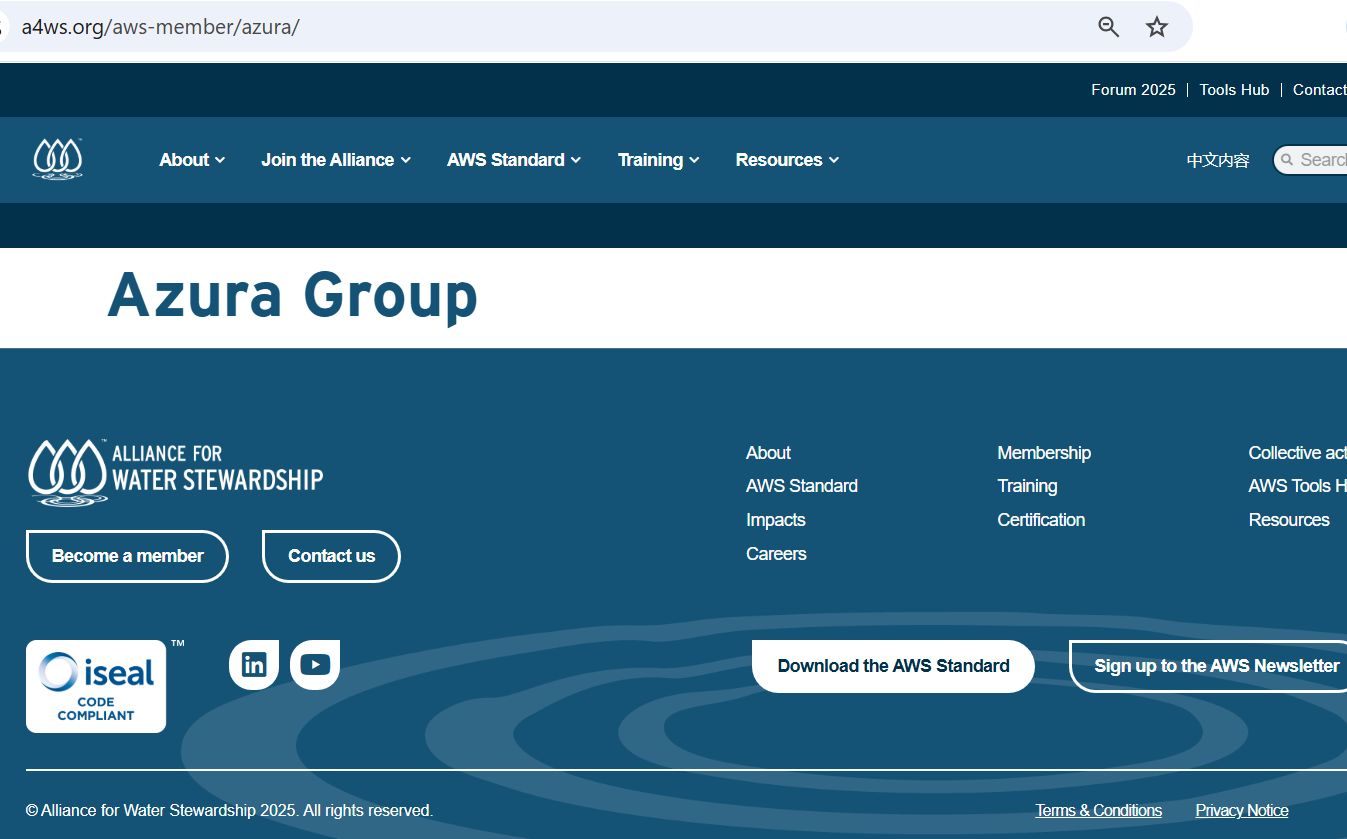Open the footer Training link
Viewport: 1347px width, 839px height.
point(1027,486)
